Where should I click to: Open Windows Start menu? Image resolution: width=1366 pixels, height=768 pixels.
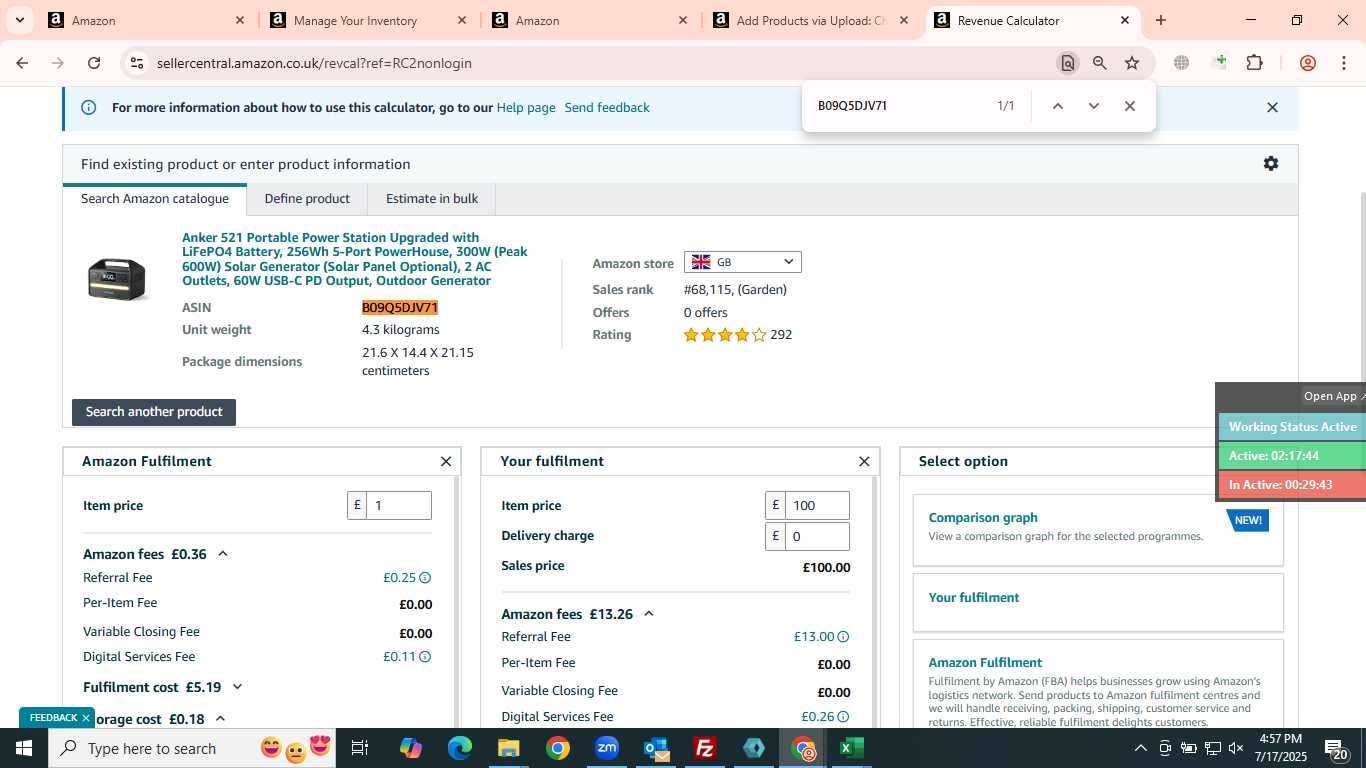click(24, 748)
